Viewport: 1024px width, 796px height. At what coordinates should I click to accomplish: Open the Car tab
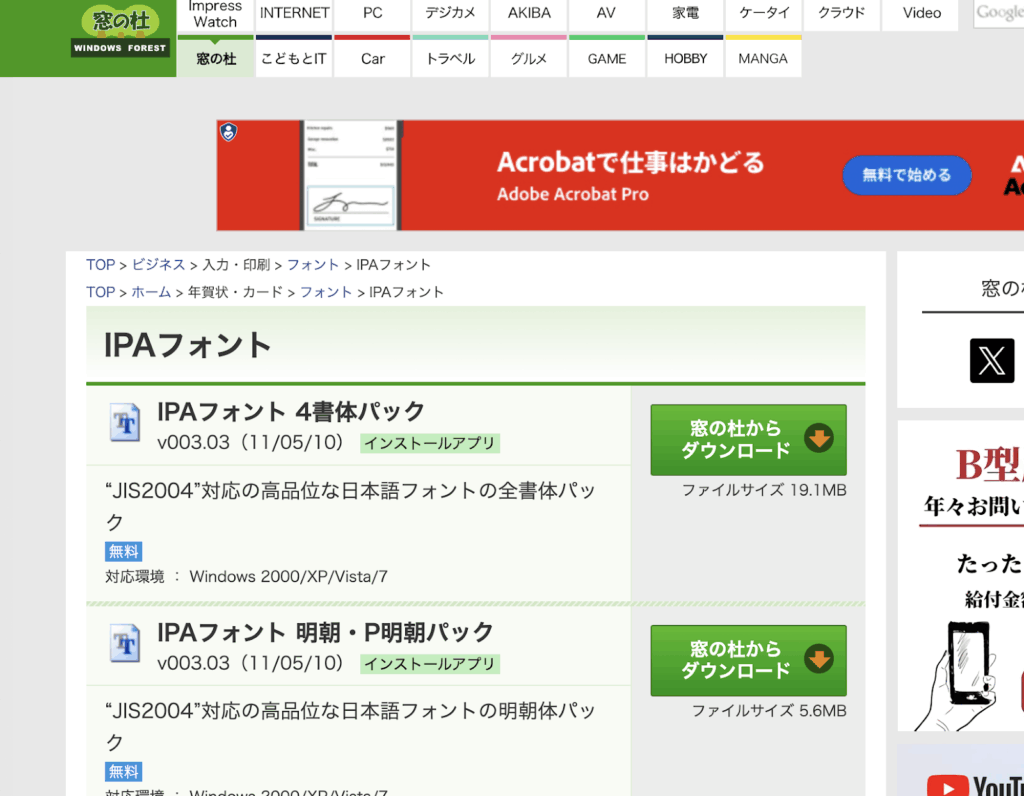pyautogui.click(x=372, y=58)
